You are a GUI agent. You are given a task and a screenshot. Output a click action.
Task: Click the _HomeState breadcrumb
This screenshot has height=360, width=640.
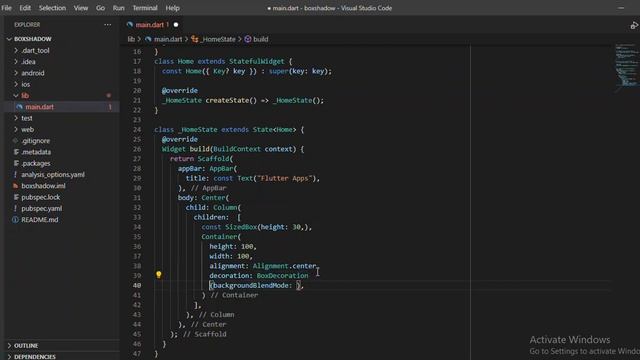[218, 39]
